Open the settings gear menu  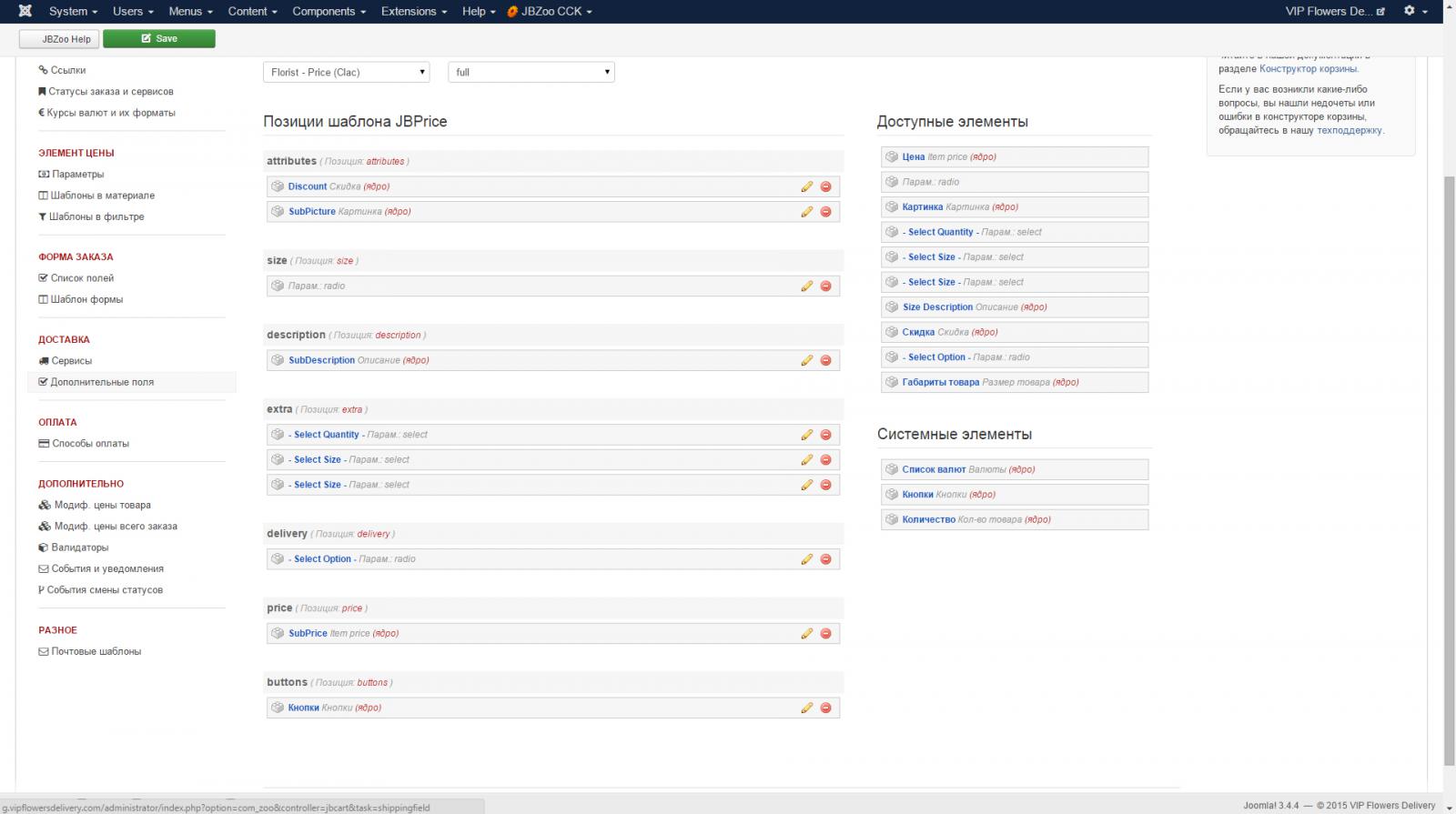1414,11
